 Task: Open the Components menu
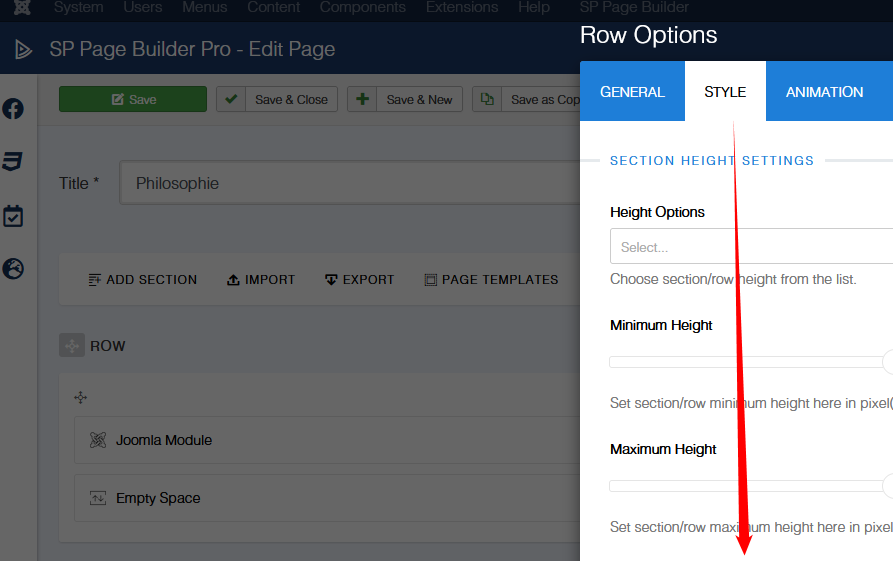click(x=363, y=7)
